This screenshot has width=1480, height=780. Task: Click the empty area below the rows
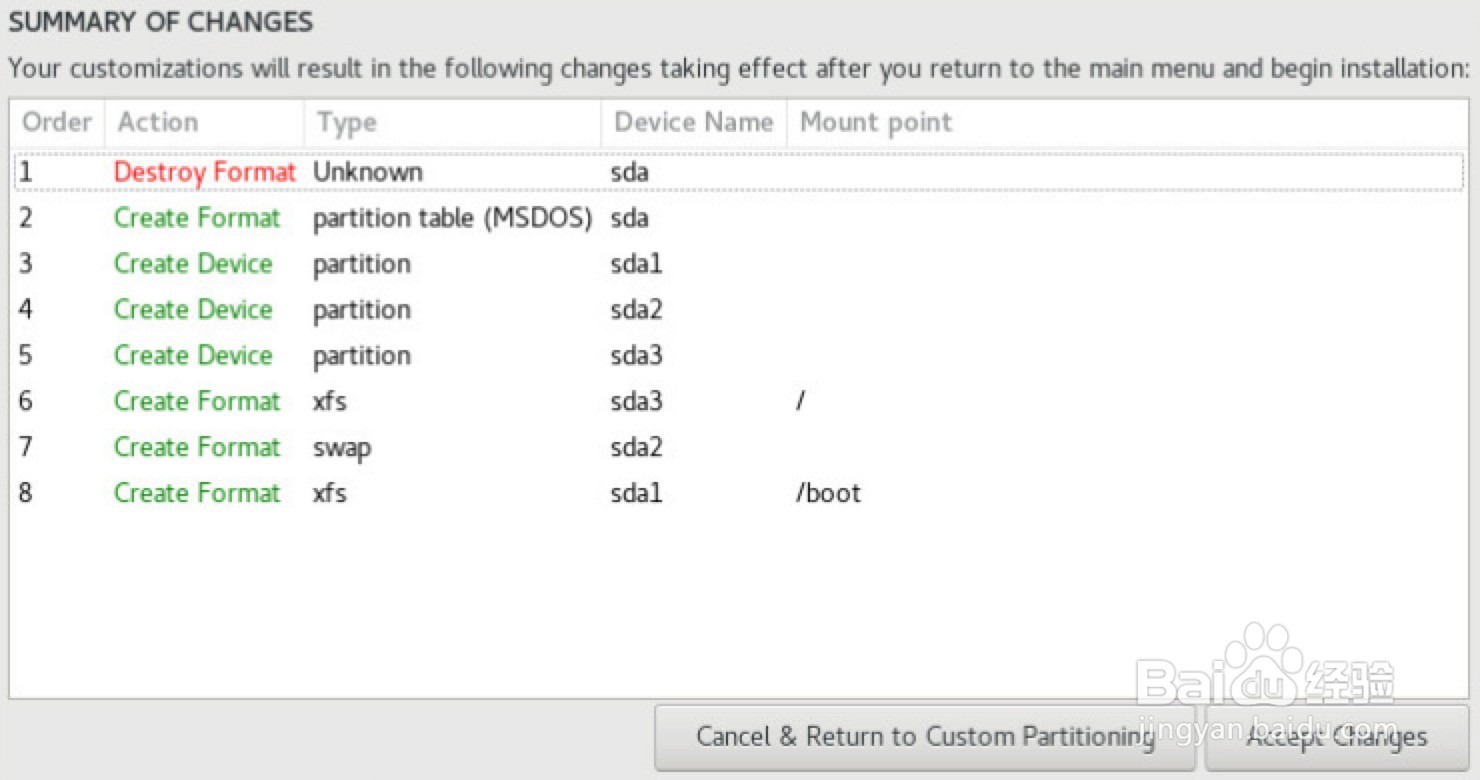(700, 600)
